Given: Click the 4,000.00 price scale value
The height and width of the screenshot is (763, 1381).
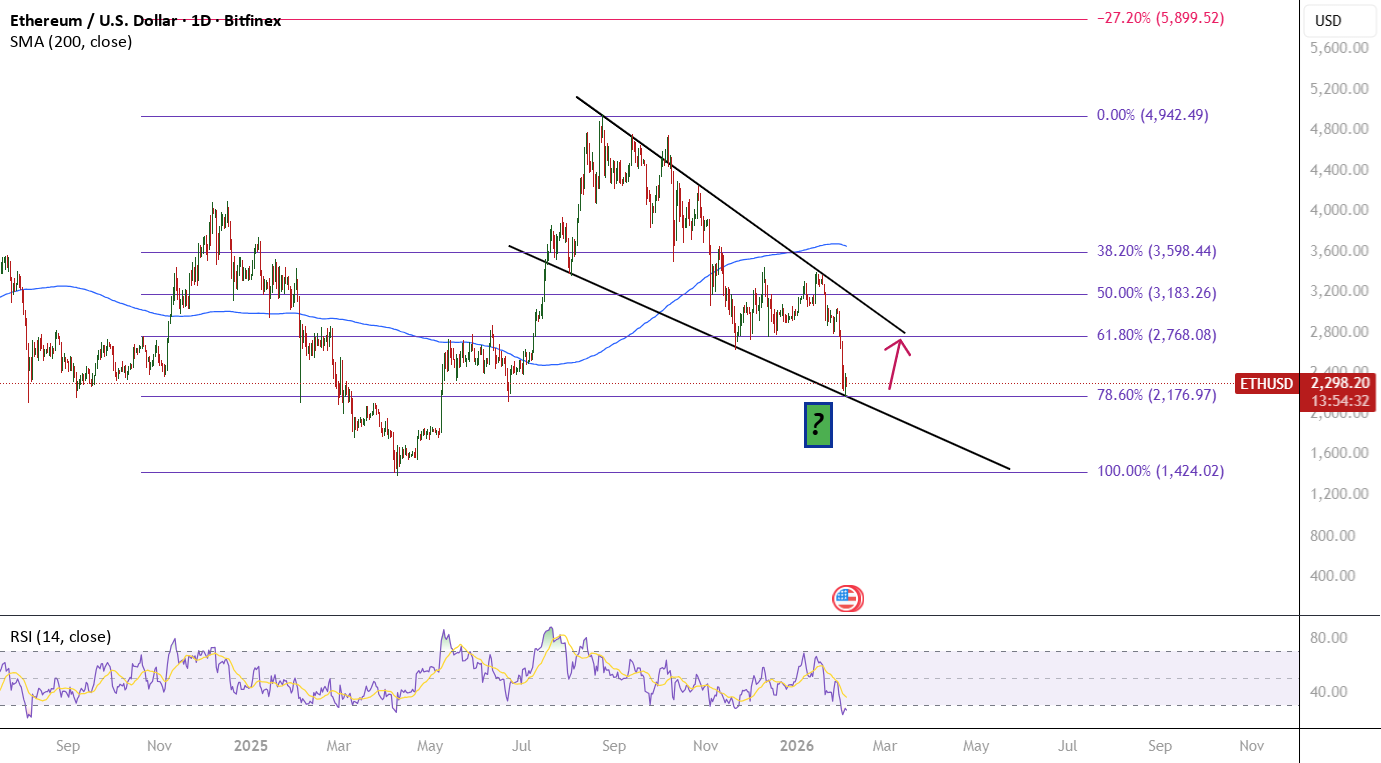Looking at the screenshot, I should coord(1339,210).
